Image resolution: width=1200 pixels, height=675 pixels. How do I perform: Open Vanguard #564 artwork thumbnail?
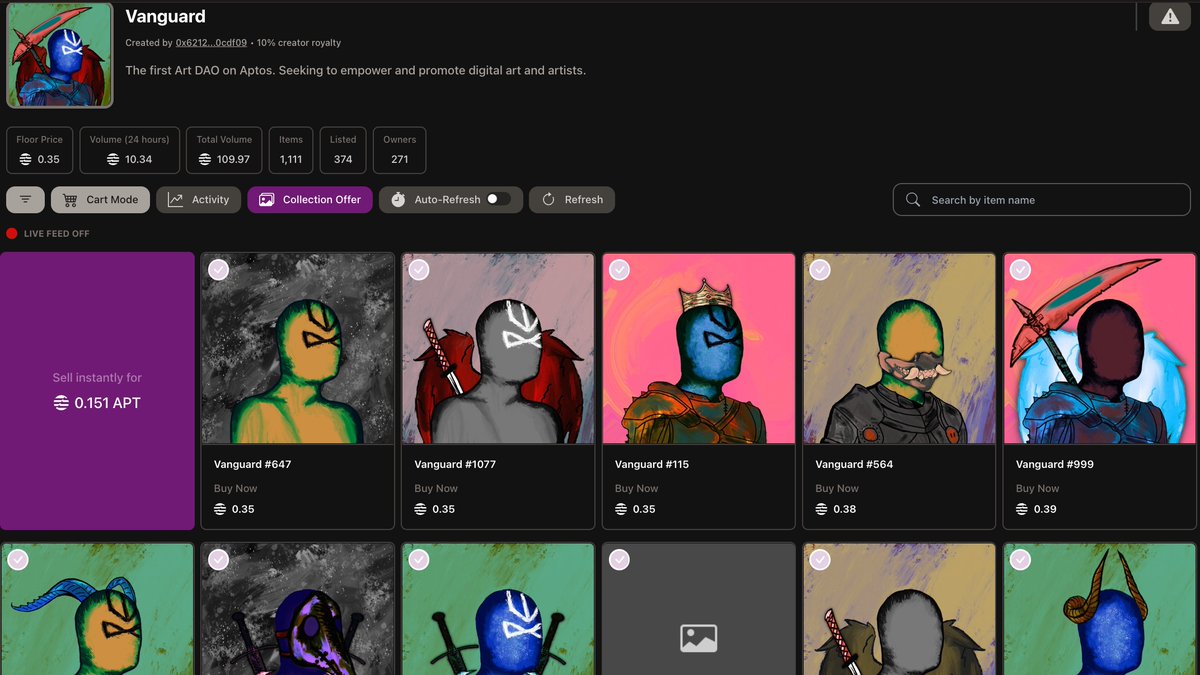[899, 348]
